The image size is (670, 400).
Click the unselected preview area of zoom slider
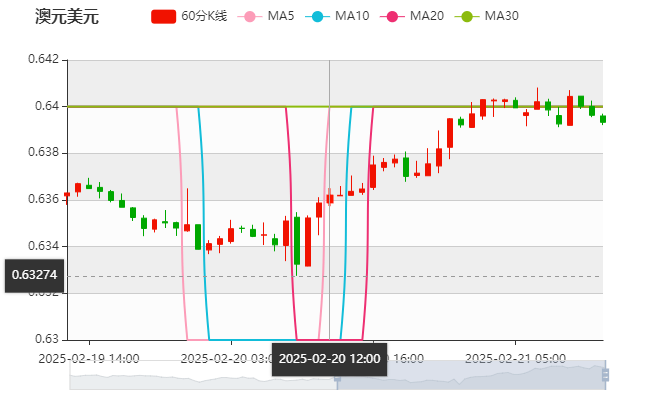coord(203,375)
